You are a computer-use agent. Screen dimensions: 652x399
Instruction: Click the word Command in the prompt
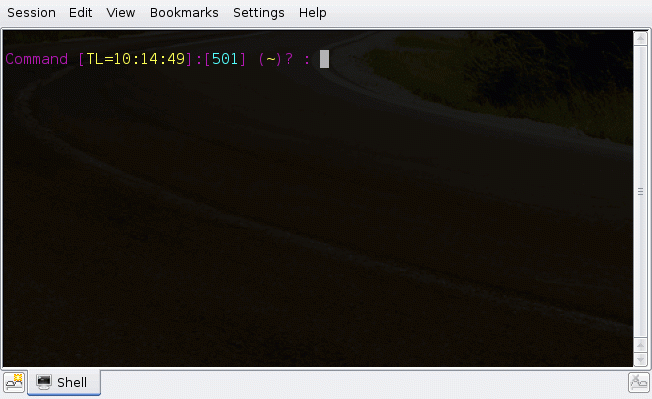coord(37,59)
